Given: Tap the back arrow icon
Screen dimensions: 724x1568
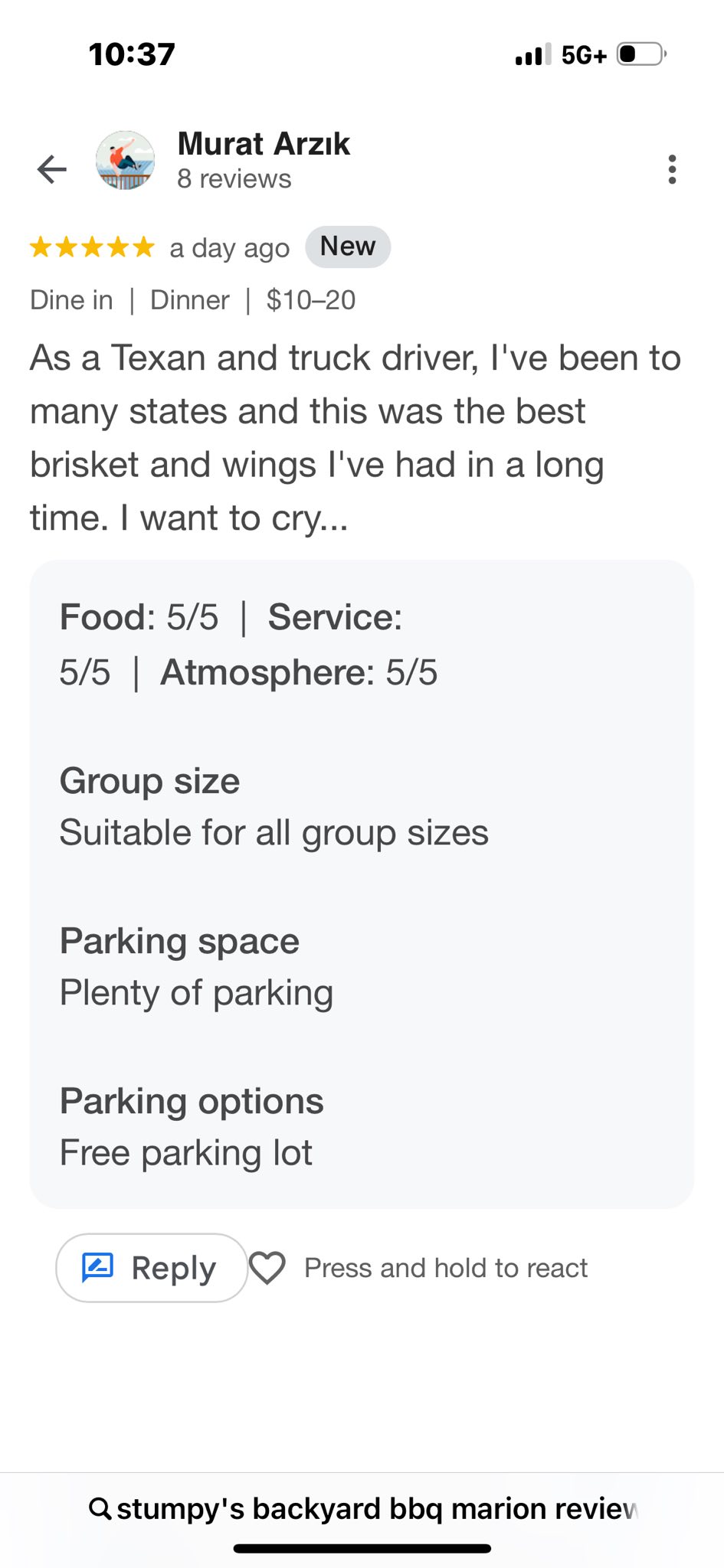Looking at the screenshot, I should (x=52, y=169).
